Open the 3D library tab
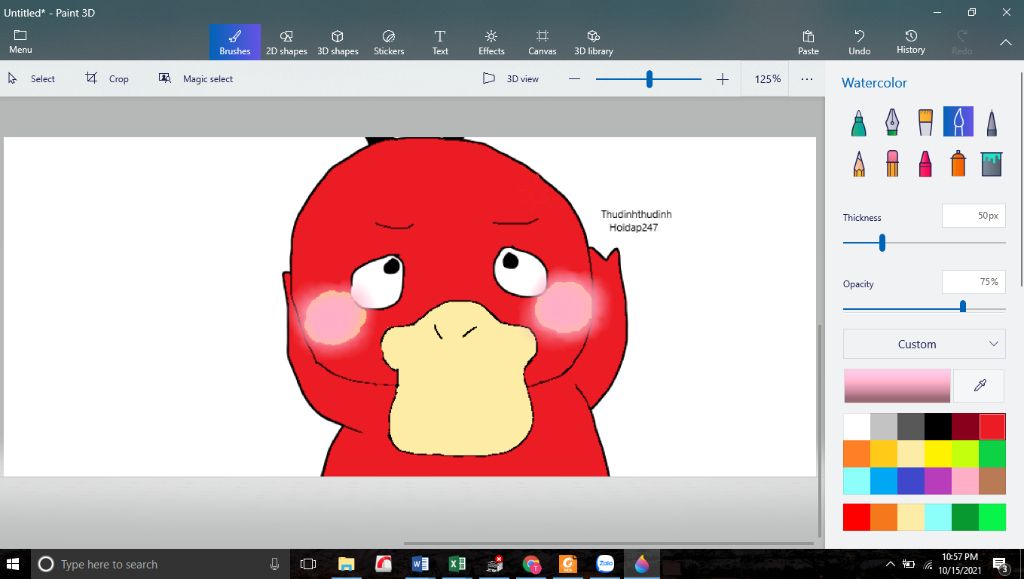Screen dimensions: 1024x579 pyautogui.click(x=593, y=42)
